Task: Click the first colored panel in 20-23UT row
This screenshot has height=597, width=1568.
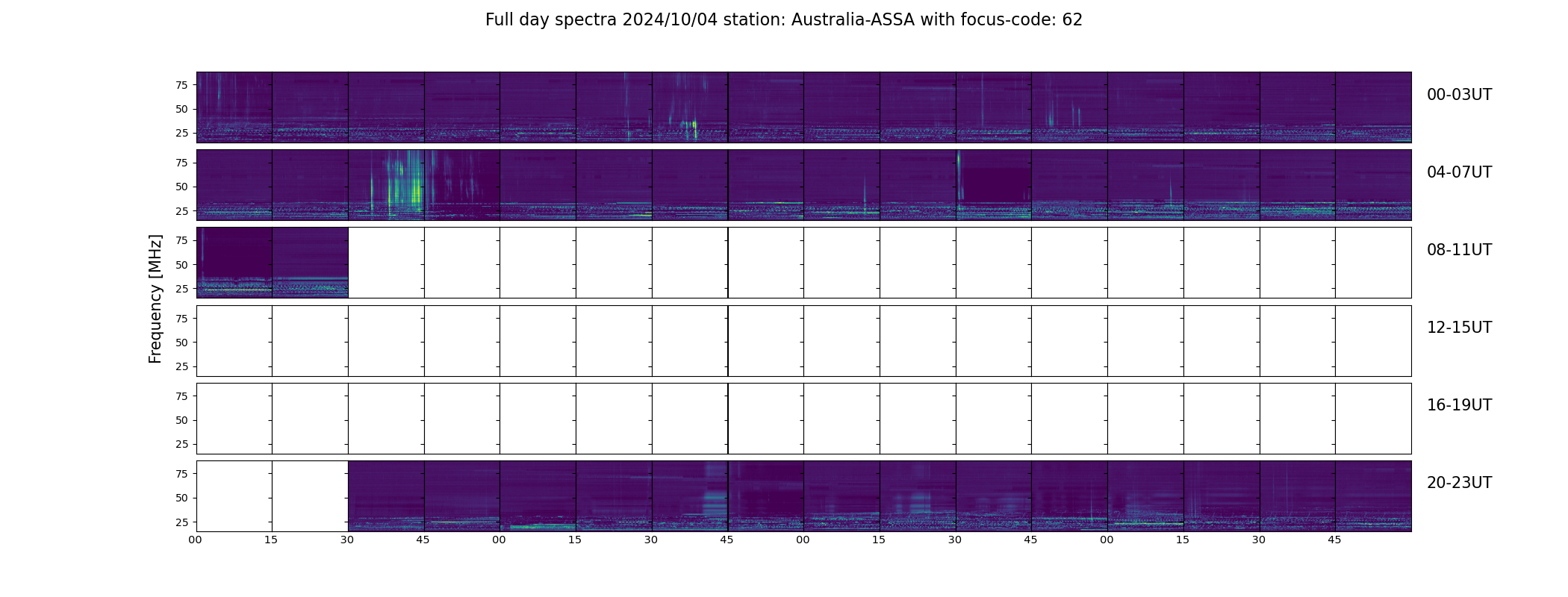Action: (386, 496)
